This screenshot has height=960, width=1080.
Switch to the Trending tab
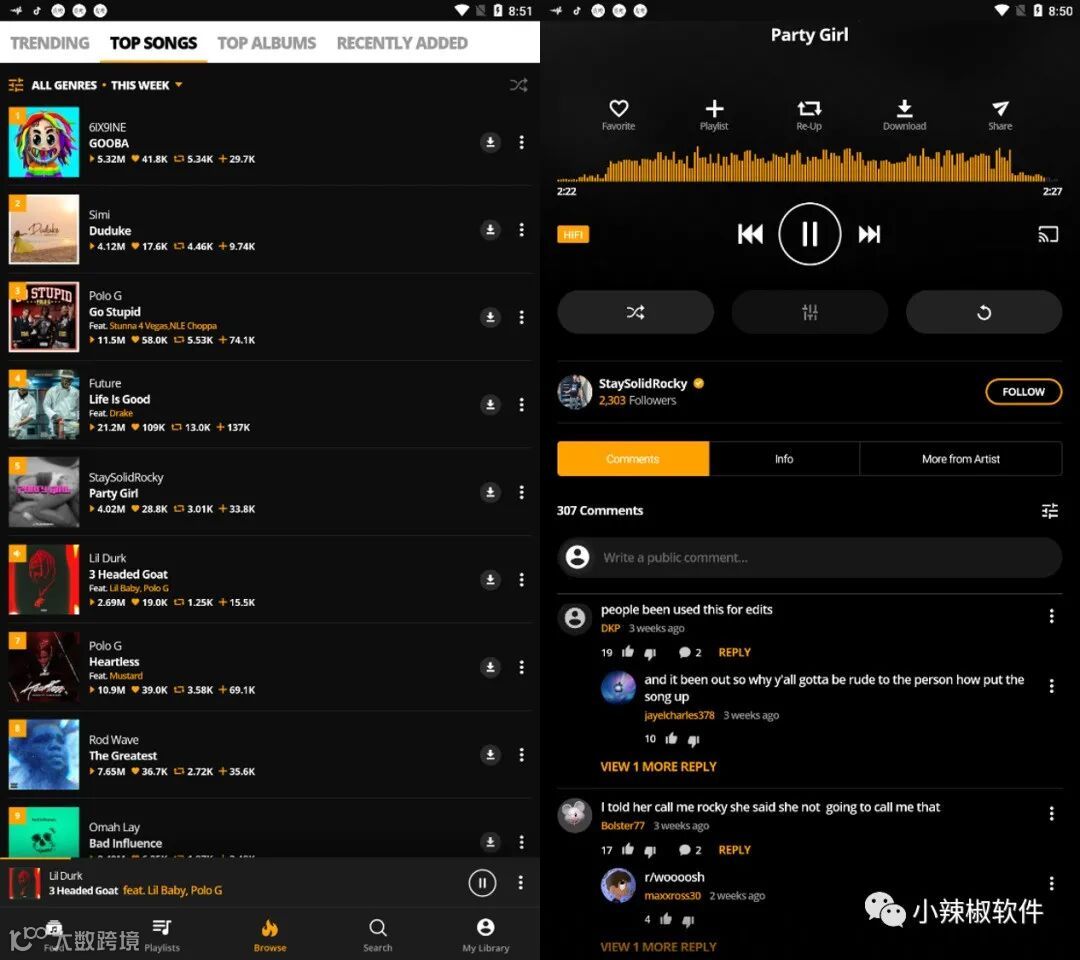[50, 43]
